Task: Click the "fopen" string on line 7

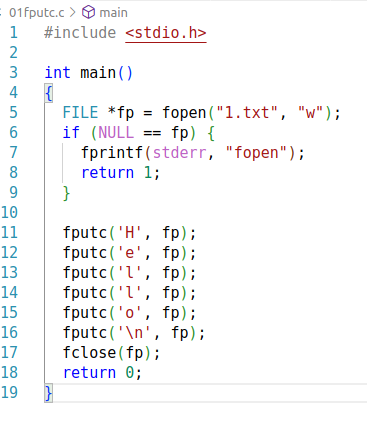Action: pos(256,153)
